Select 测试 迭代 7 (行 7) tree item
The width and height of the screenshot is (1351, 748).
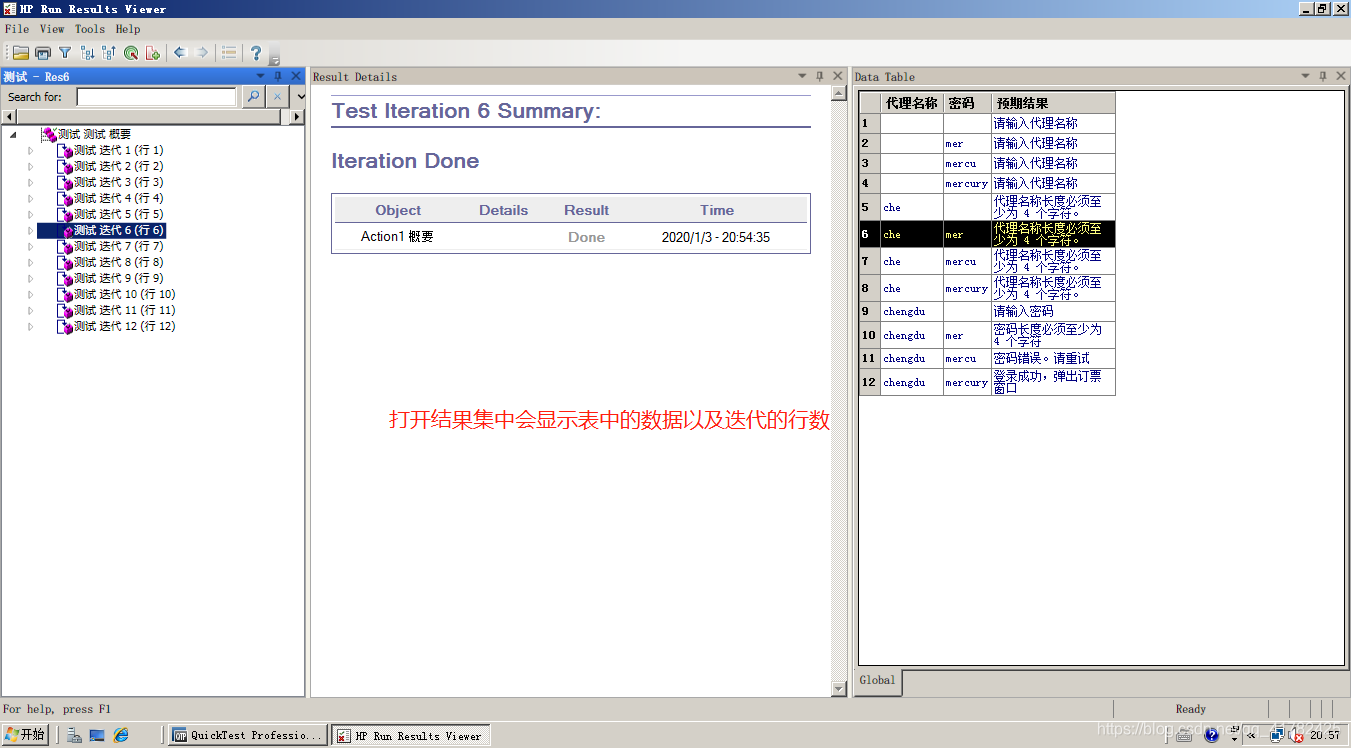[118, 246]
